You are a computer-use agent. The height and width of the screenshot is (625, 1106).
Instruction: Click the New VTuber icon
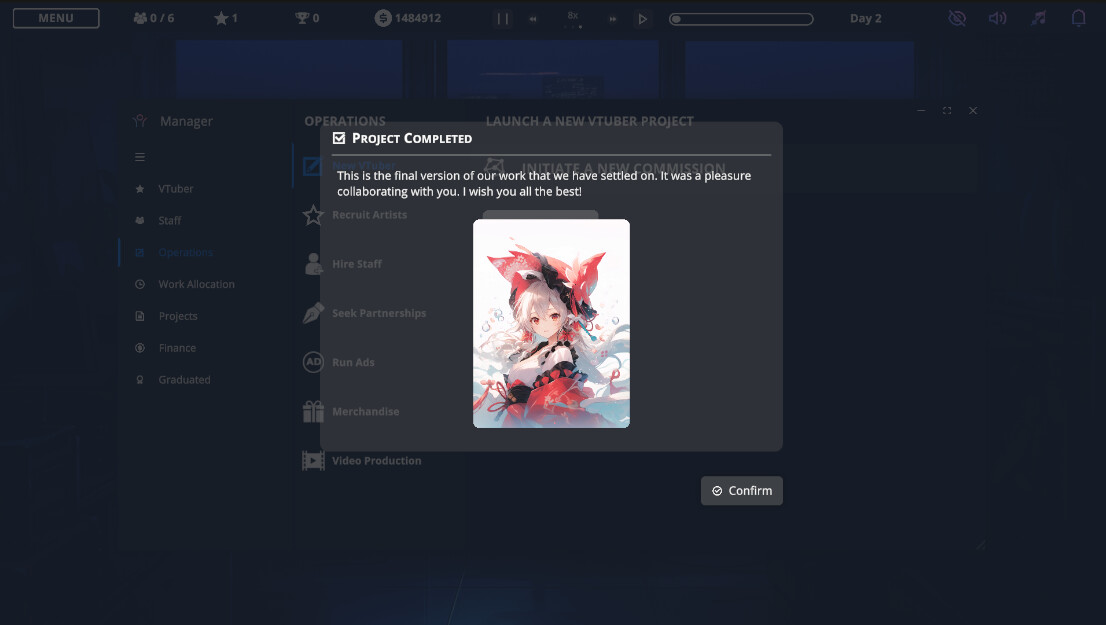point(312,165)
